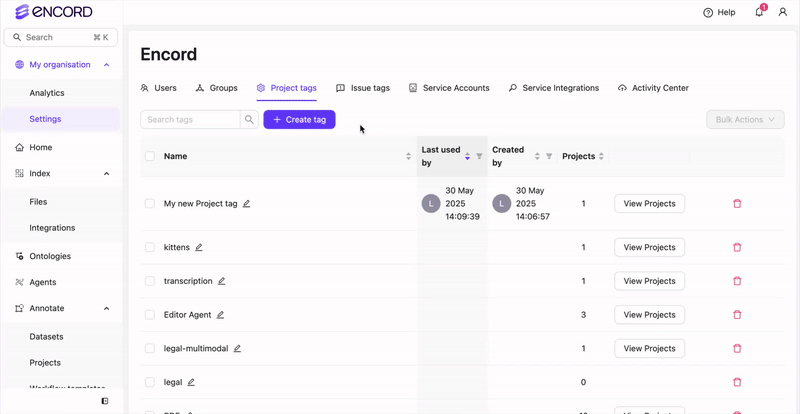The width and height of the screenshot is (800, 414).
Task: Open the Bulk Actions dropdown
Action: (x=745, y=119)
